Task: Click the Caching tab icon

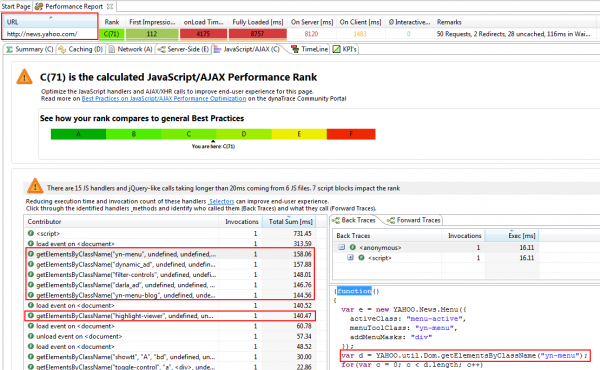Action: pos(62,49)
